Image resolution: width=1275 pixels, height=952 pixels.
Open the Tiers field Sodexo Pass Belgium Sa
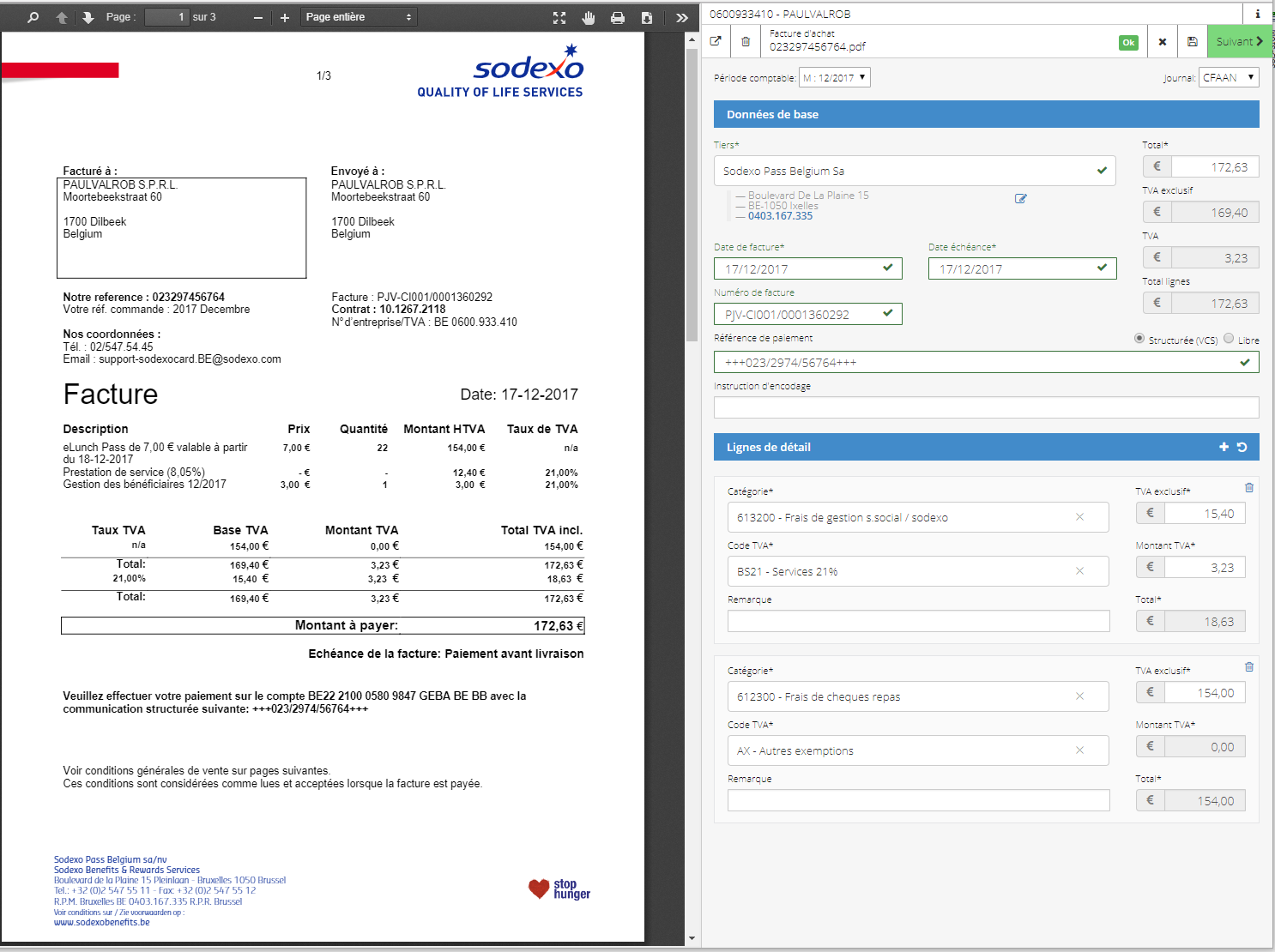coord(915,171)
